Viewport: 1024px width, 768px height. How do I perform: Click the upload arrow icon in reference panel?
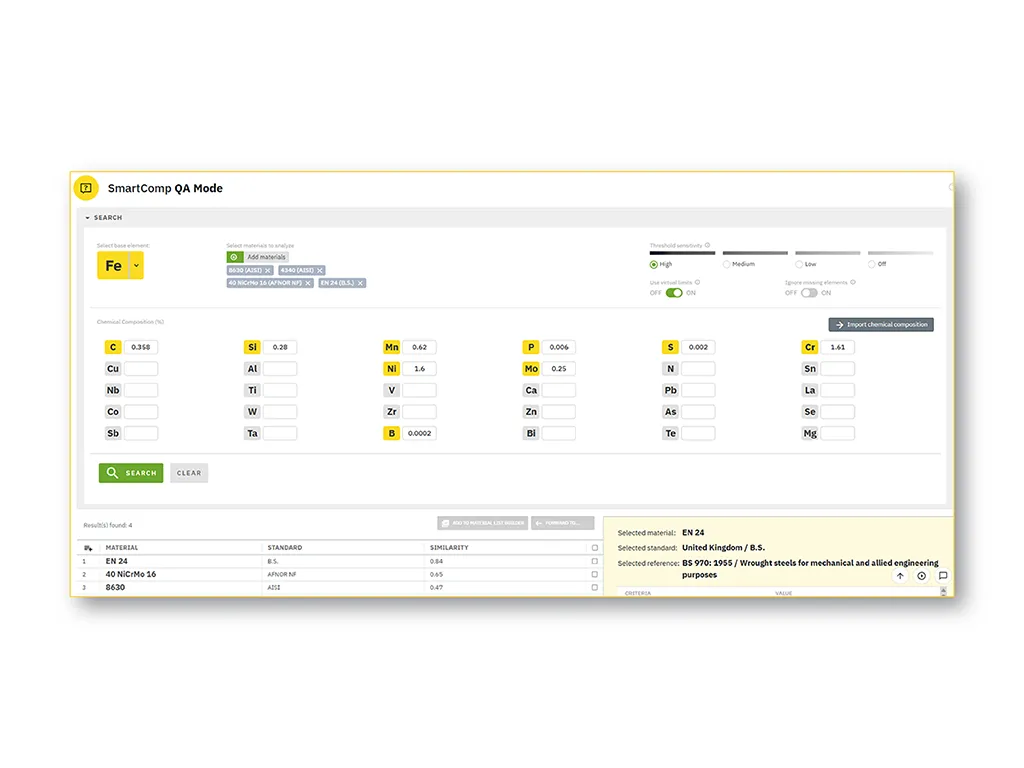[900, 576]
